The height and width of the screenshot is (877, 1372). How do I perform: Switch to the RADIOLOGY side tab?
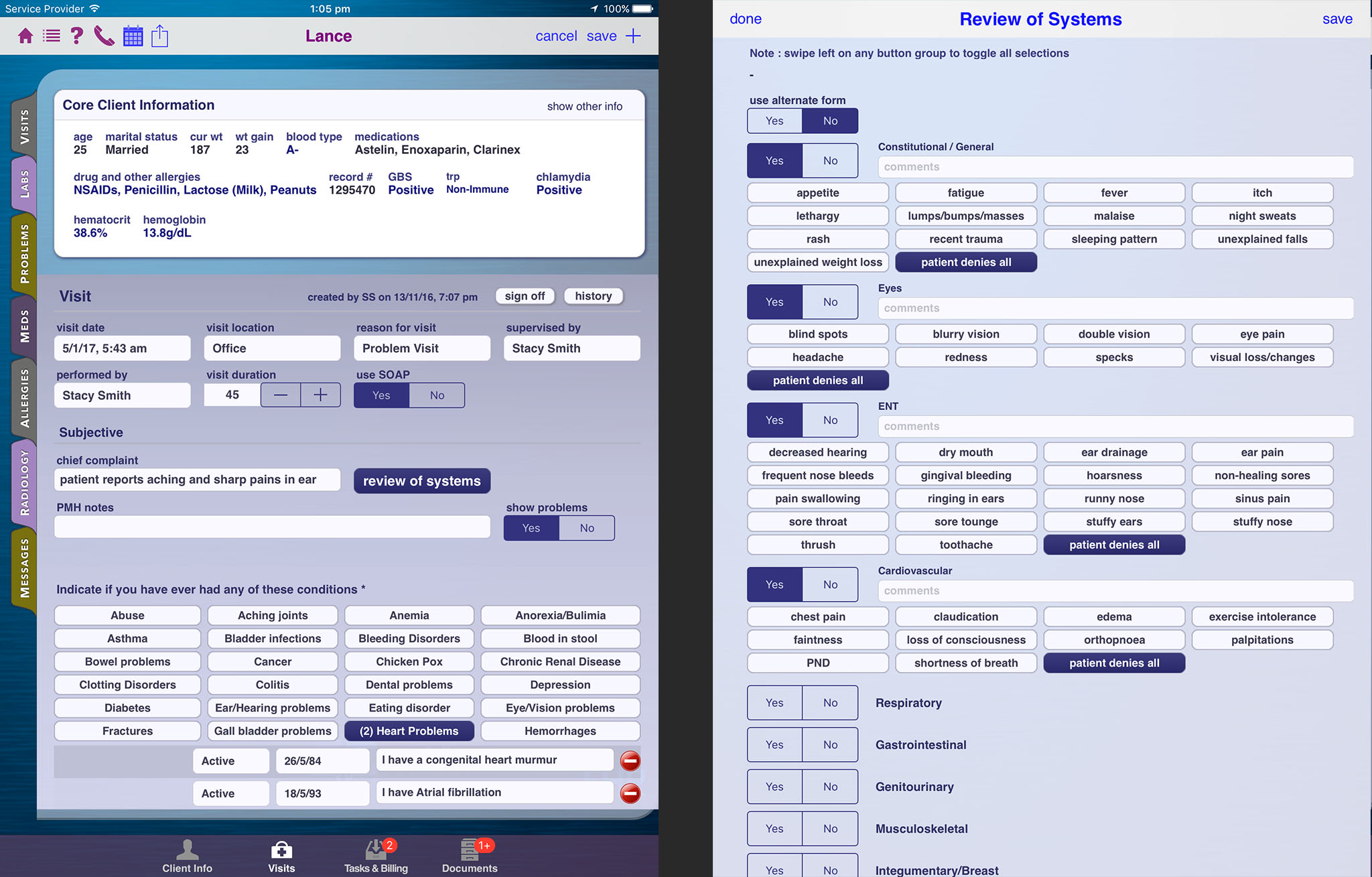24,482
